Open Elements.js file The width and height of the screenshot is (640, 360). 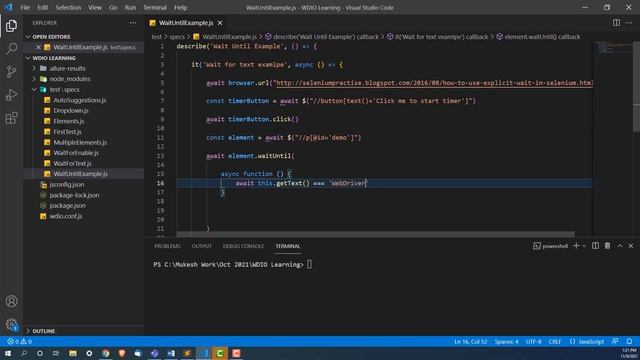pos(69,121)
